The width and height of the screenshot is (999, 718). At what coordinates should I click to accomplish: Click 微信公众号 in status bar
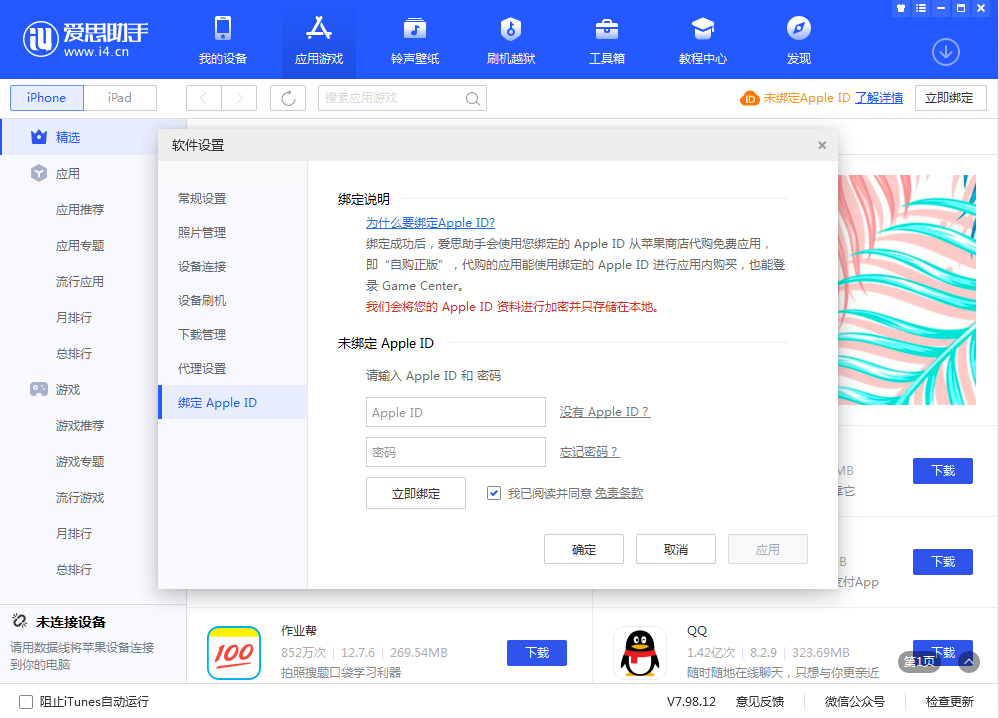pyautogui.click(x=854, y=701)
